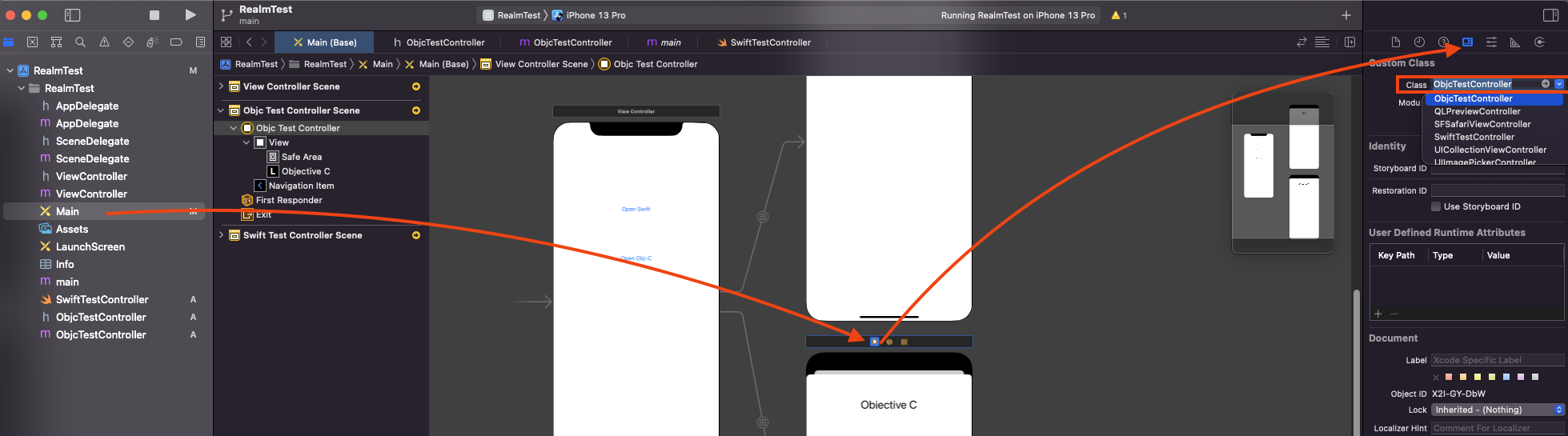
Task: Switch to SwiftTestController tab
Action: click(764, 42)
